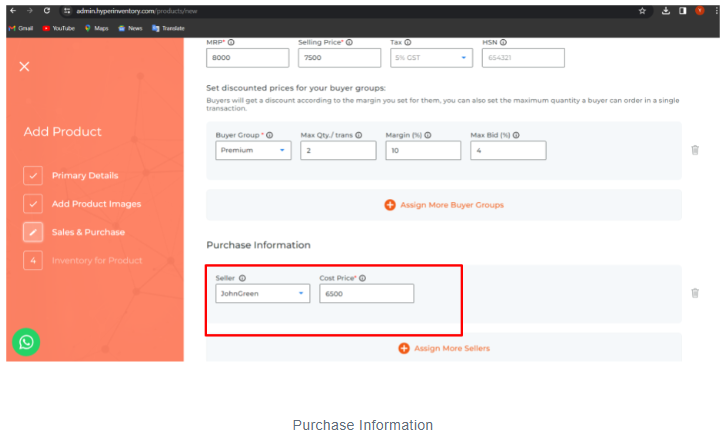Show MRP info tooltip icon
724x445 pixels.
coord(231,42)
